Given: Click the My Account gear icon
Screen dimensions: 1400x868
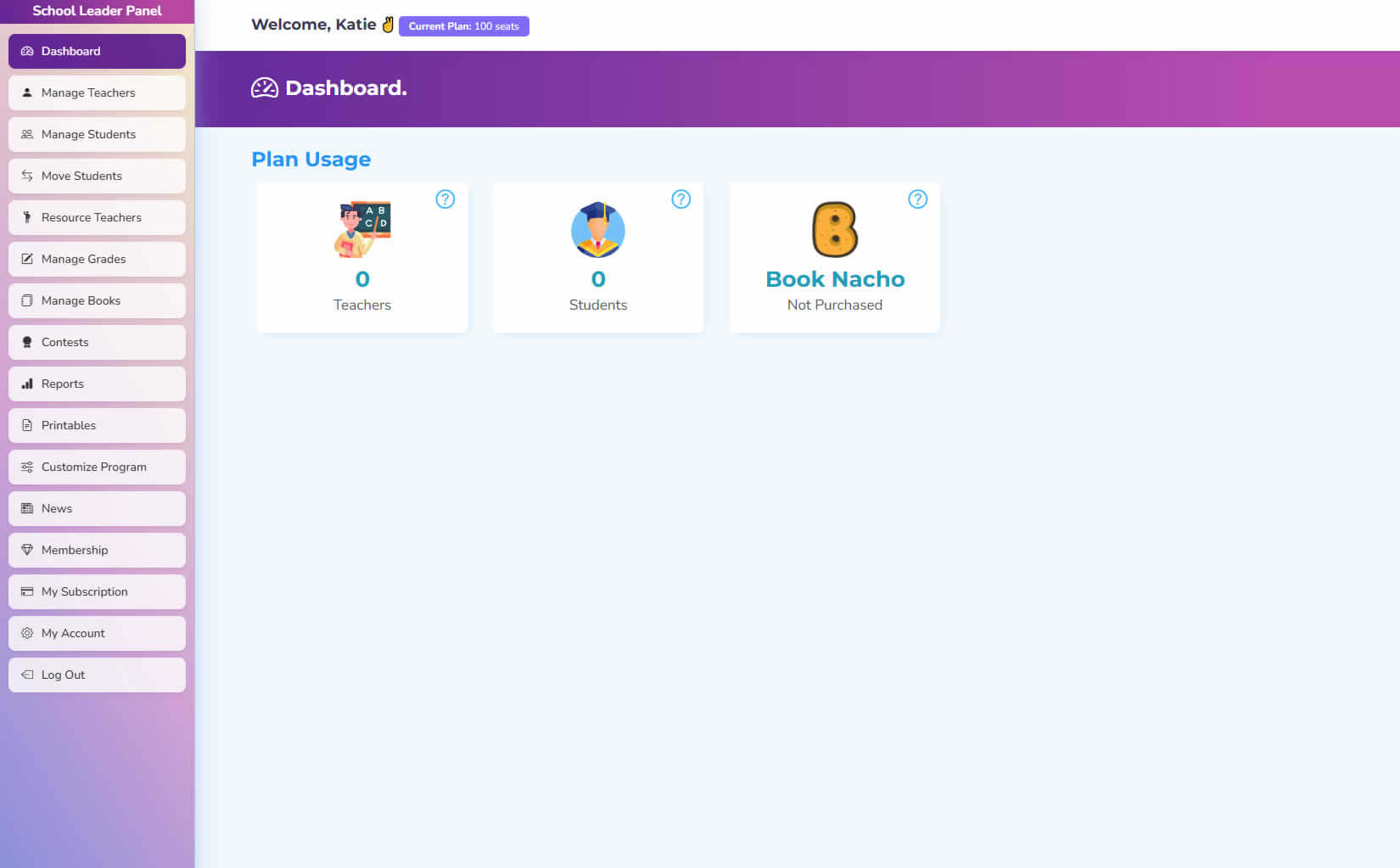Looking at the screenshot, I should (27, 634).
